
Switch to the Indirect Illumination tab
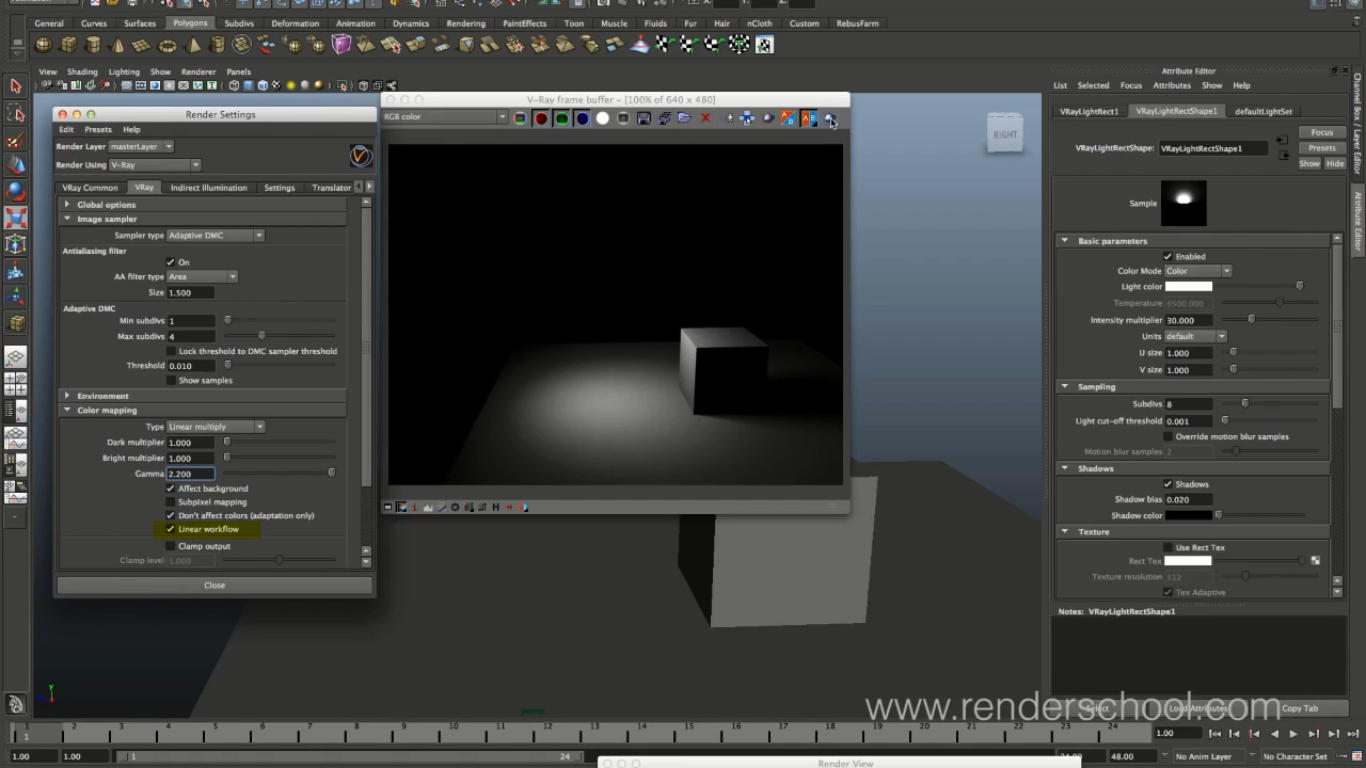(x=209, y=187)
